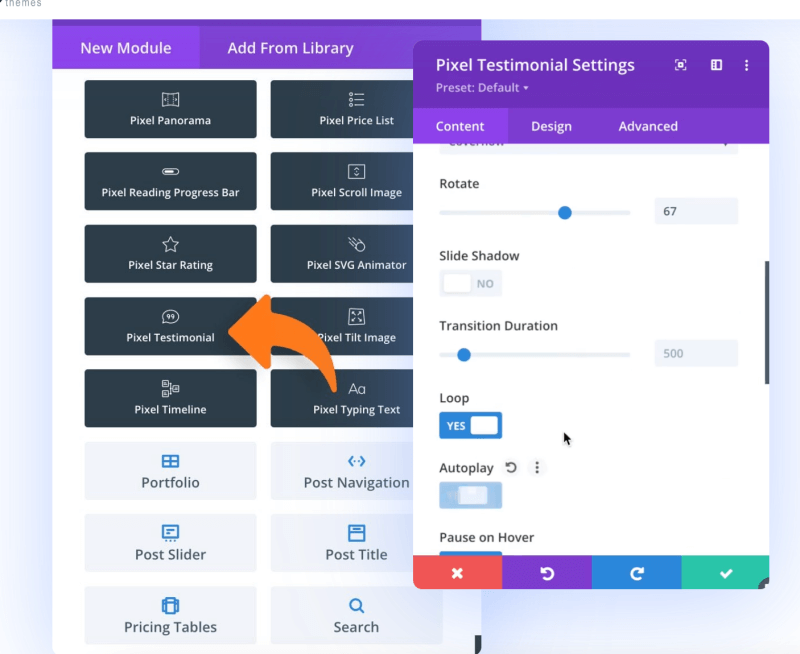This screenshot has height=654, width=800.
Task: Add the Pixel Typing Text module
Action: (342, 398)
